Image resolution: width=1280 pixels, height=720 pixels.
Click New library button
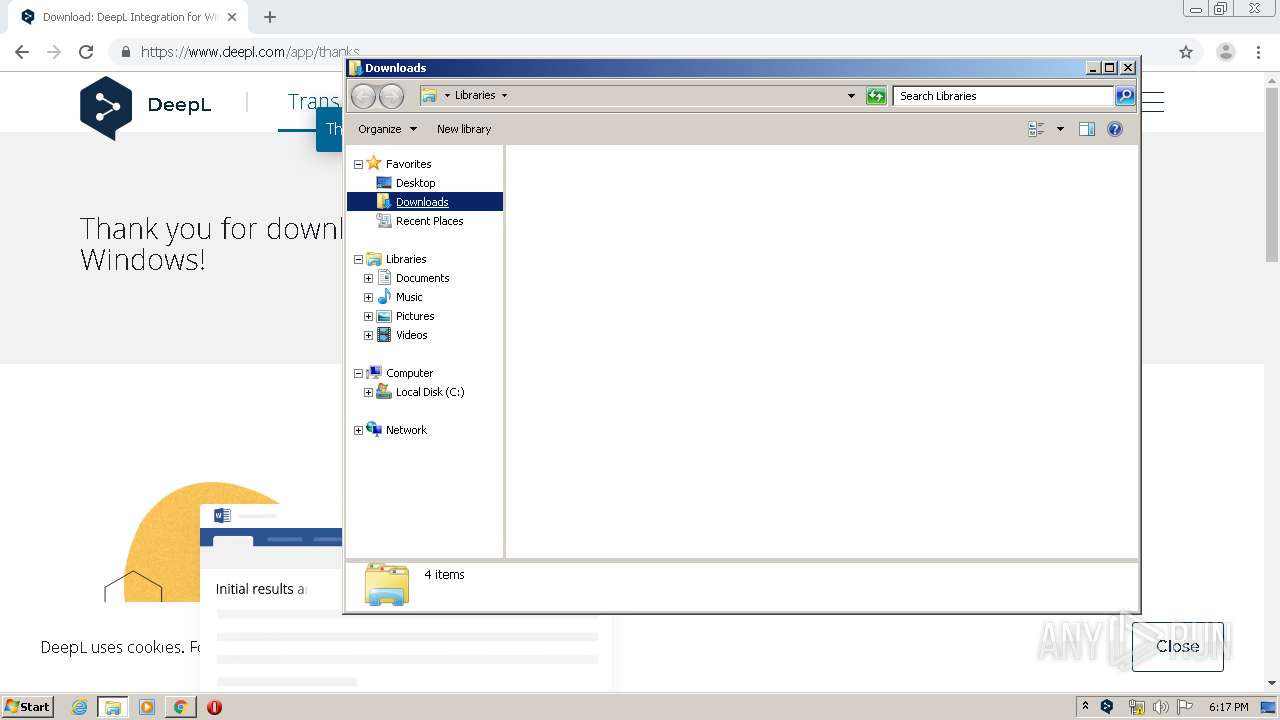tap(464, 129)
